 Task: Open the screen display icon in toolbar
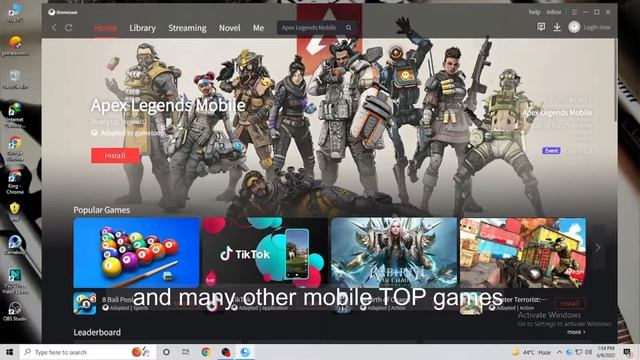541,27
